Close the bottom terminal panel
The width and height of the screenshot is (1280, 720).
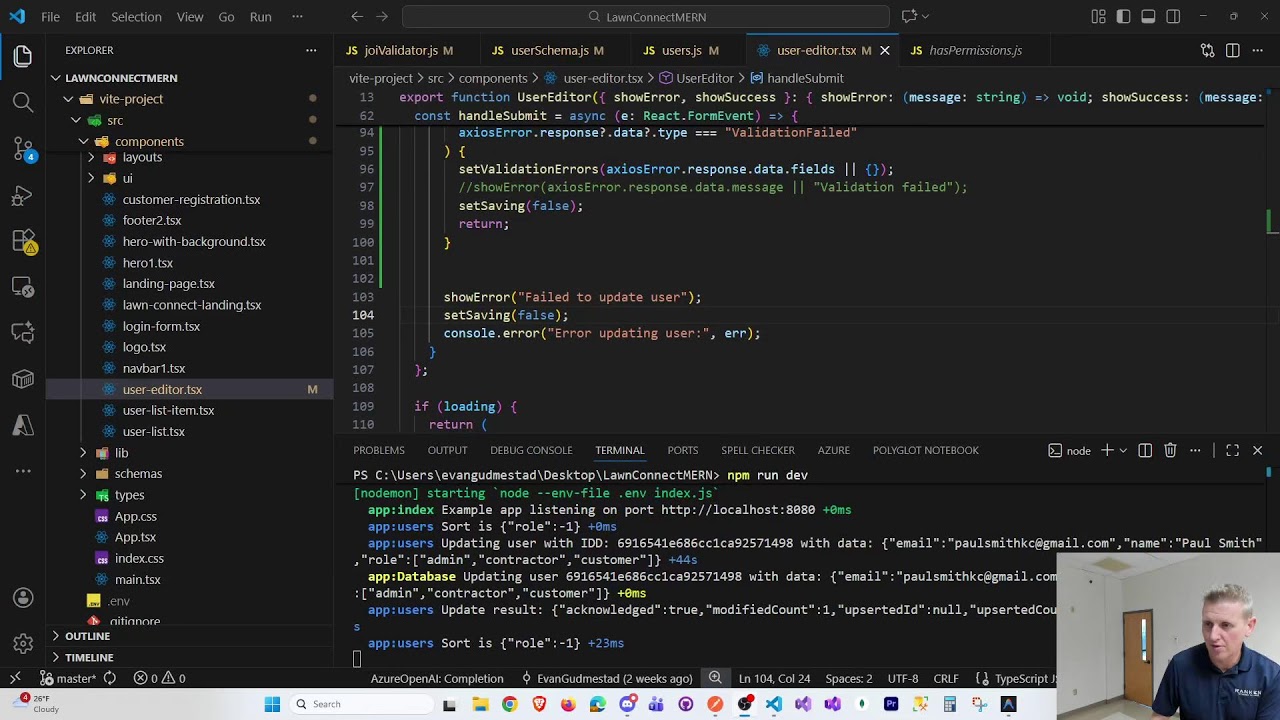[1257, 451]
